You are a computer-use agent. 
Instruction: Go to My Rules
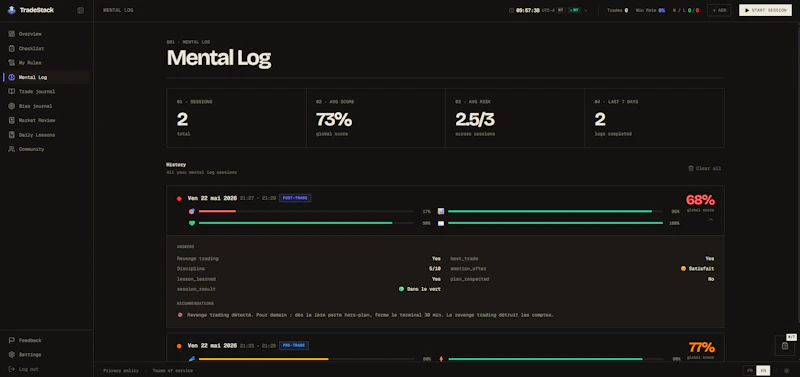[46, 63]
